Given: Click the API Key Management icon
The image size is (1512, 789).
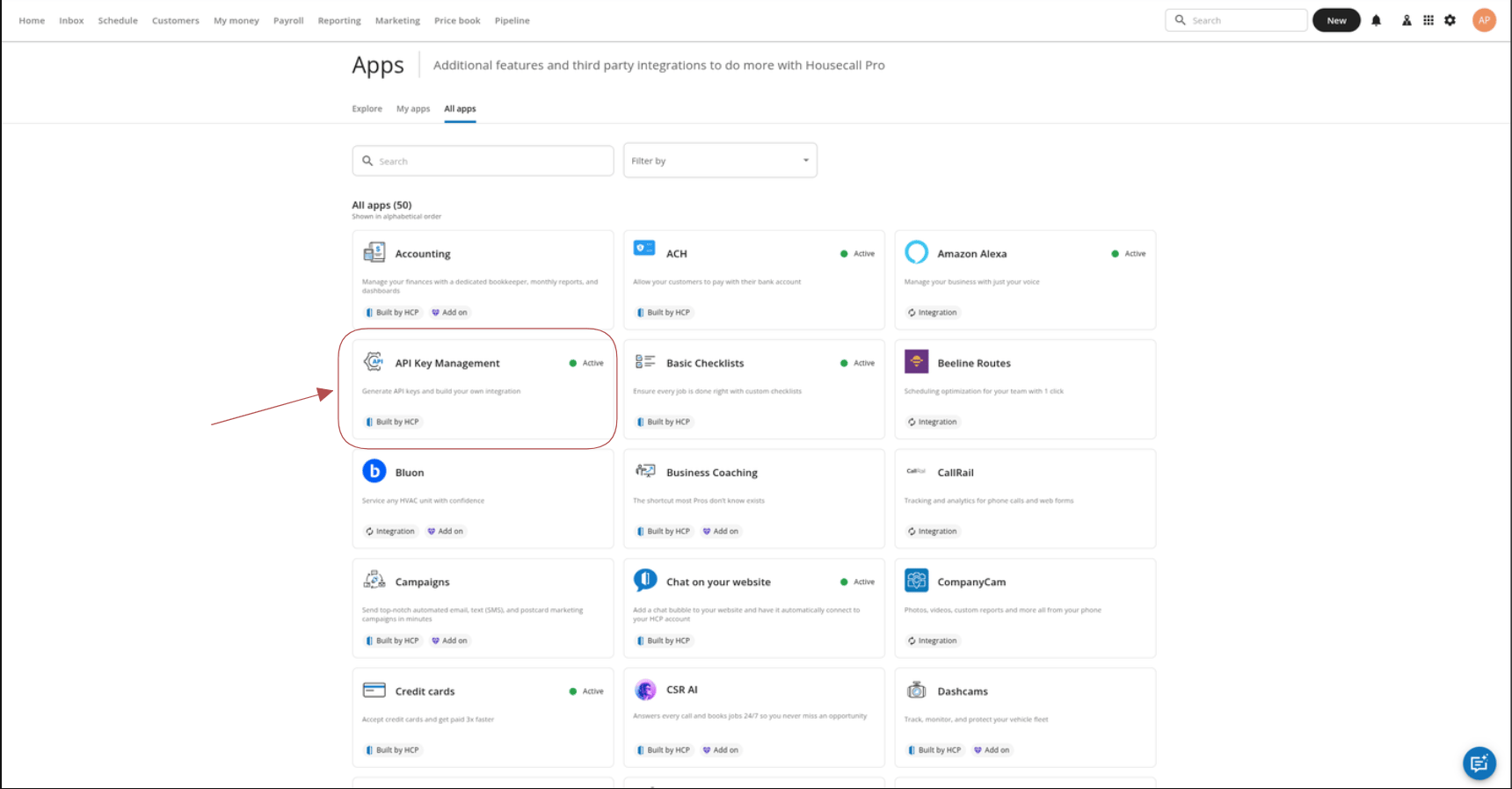Looking at the screenshot, I should 374,361.
